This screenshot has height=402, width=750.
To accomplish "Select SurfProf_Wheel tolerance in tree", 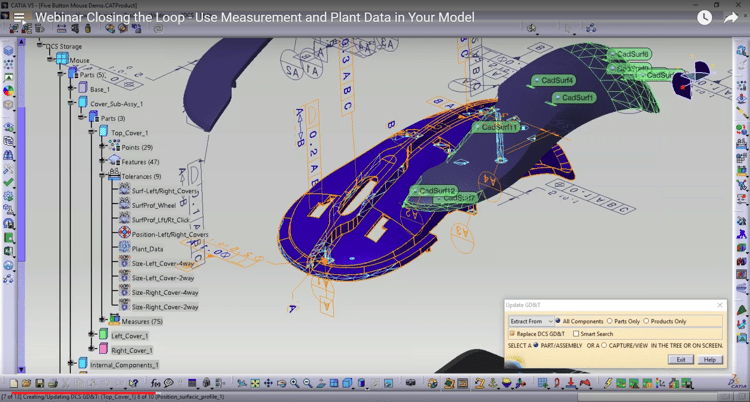I will [x=154, y=205].
